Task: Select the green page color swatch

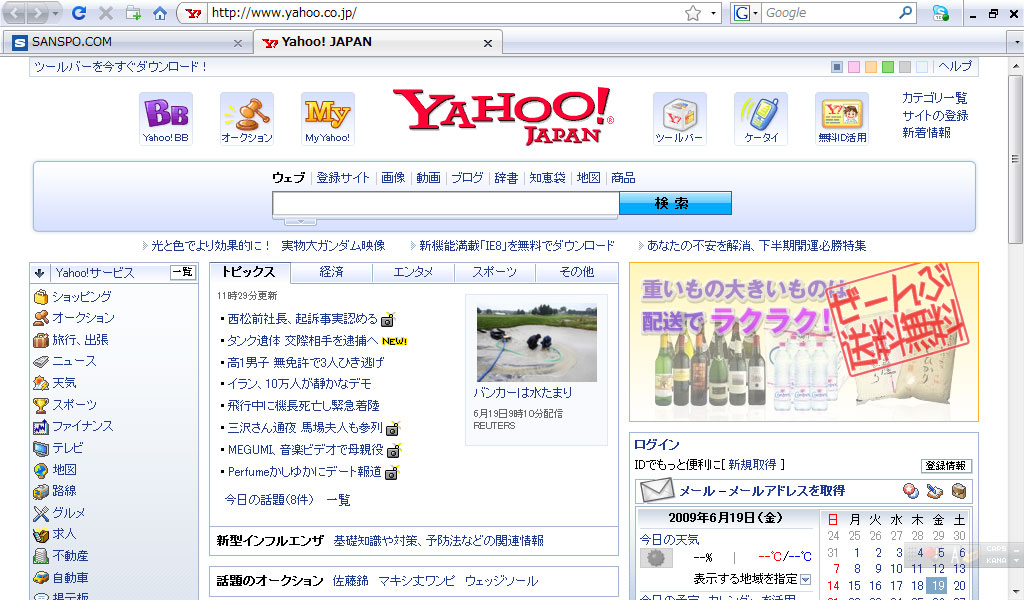Action: click(888, 67)
